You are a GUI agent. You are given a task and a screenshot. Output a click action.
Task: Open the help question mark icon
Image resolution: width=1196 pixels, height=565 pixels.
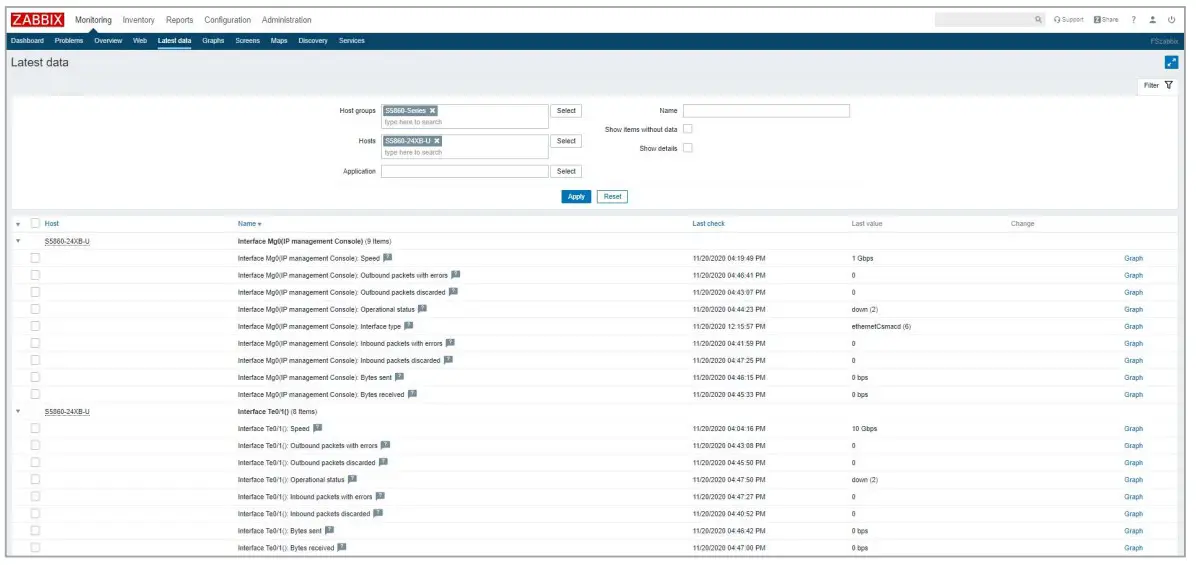[1133, 20]
